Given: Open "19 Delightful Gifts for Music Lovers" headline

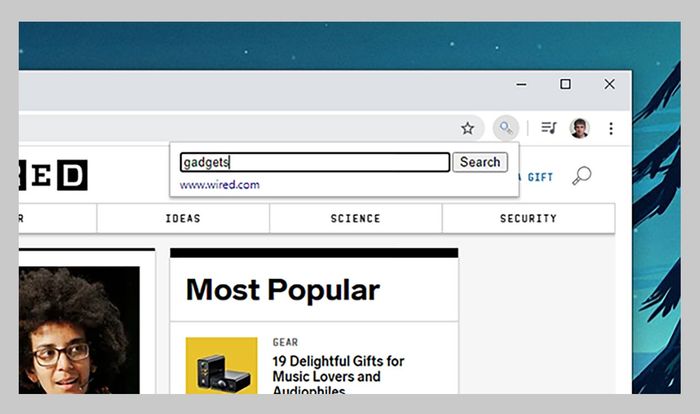Looking at the screenshot, I should pyautogui.click(x=338, y=369).
